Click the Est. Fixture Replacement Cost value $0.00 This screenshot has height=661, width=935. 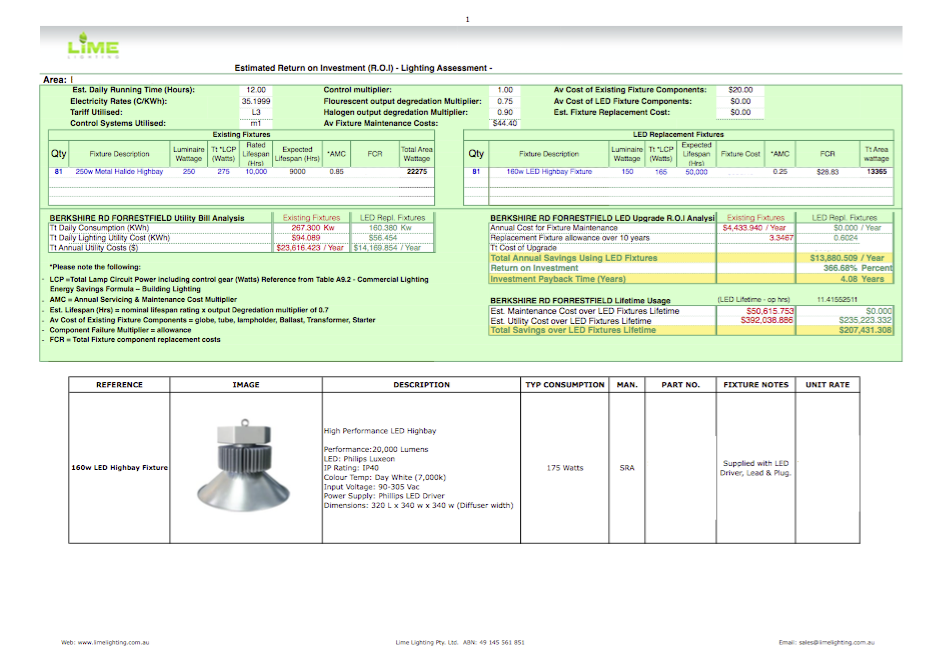[741, 112]
